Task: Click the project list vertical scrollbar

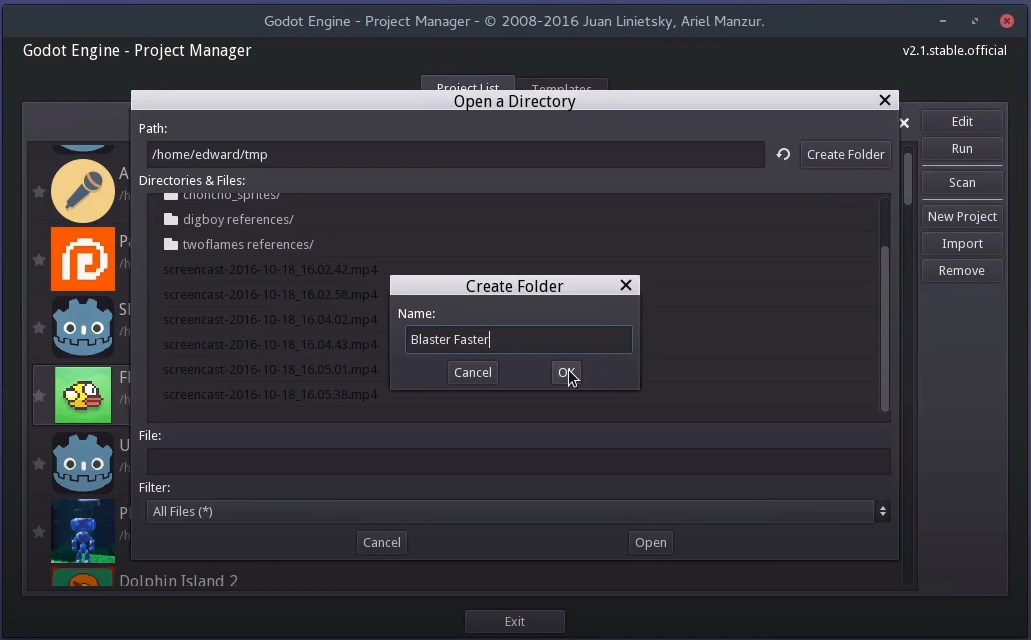Action: (908, 178)
